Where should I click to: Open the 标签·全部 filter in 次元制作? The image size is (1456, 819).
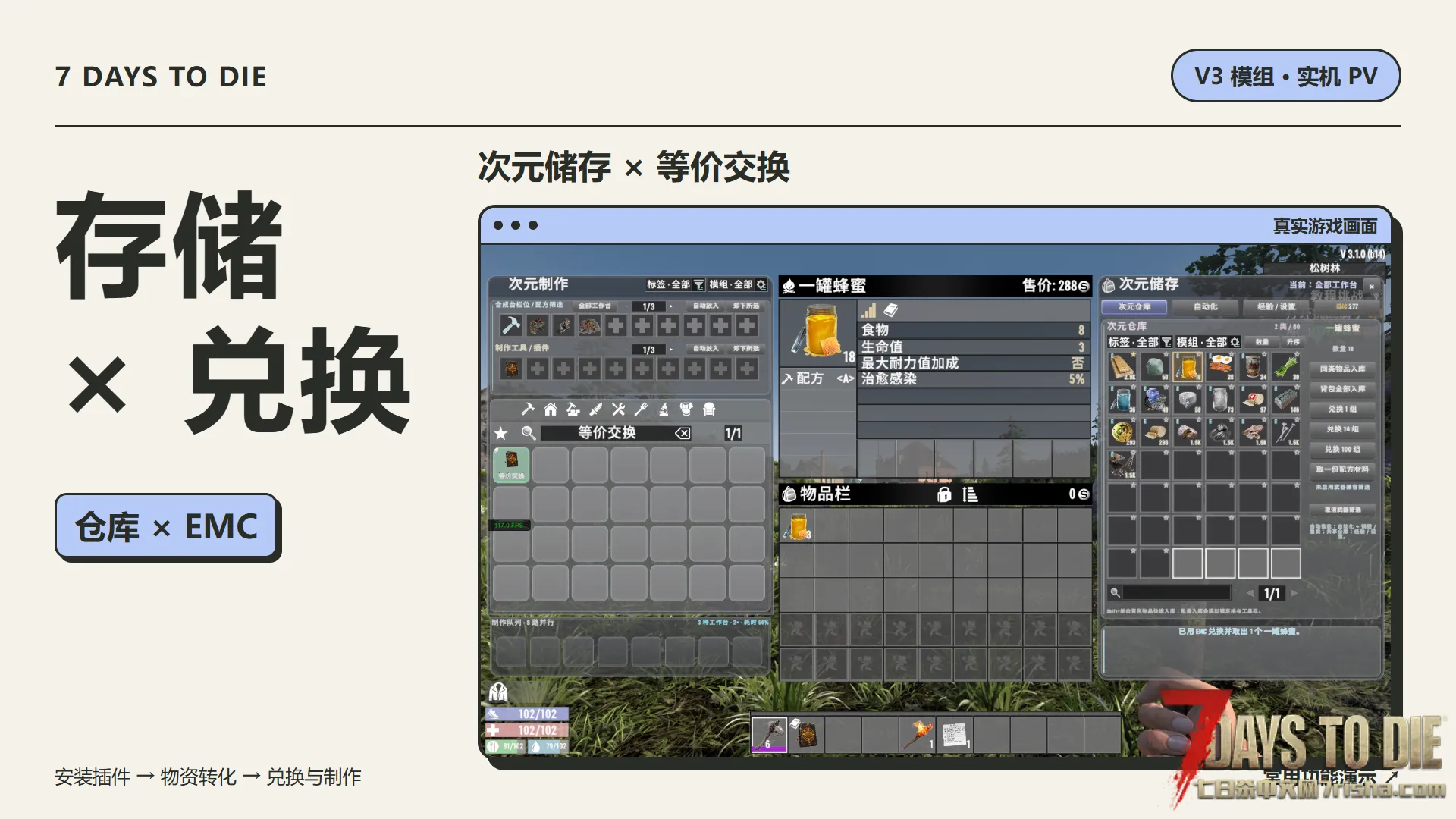click(x=675, y=284)
